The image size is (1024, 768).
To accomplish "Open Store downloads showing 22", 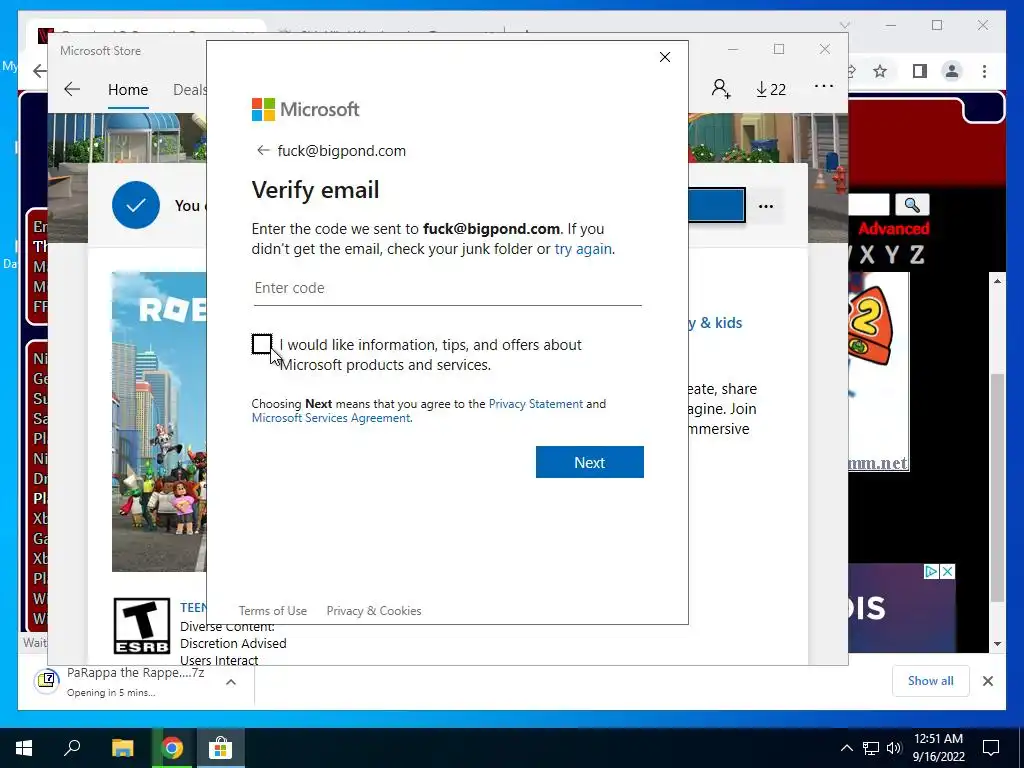I will point(771,89).
